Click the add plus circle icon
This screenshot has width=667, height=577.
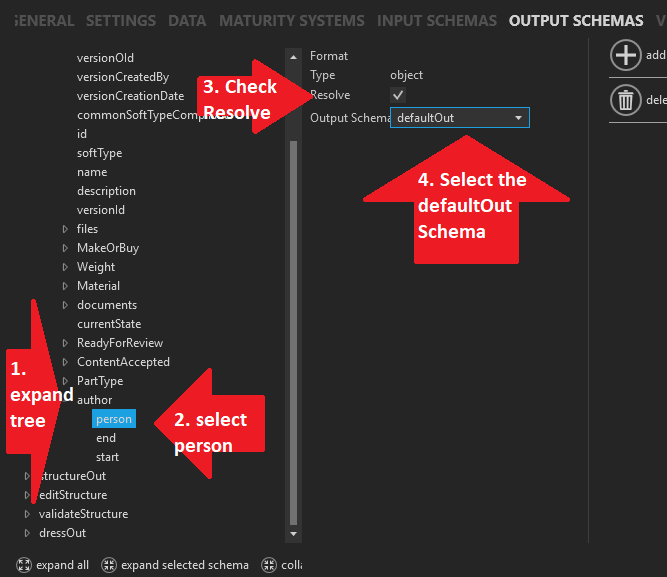[625, 55]
